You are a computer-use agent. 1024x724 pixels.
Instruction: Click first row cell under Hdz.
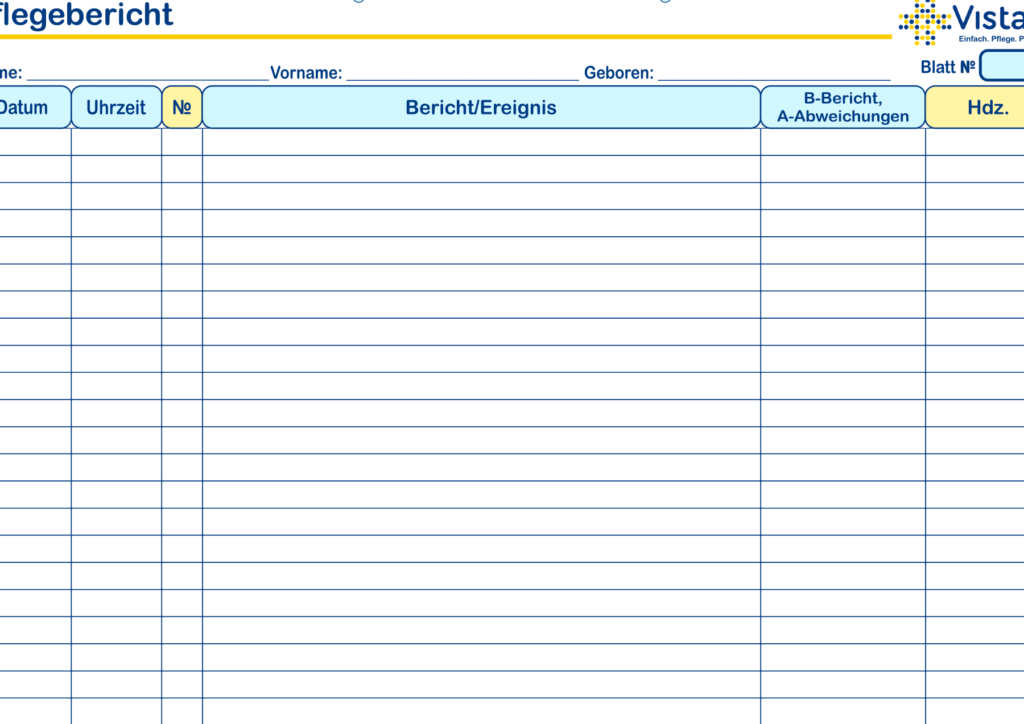(975, 142)
